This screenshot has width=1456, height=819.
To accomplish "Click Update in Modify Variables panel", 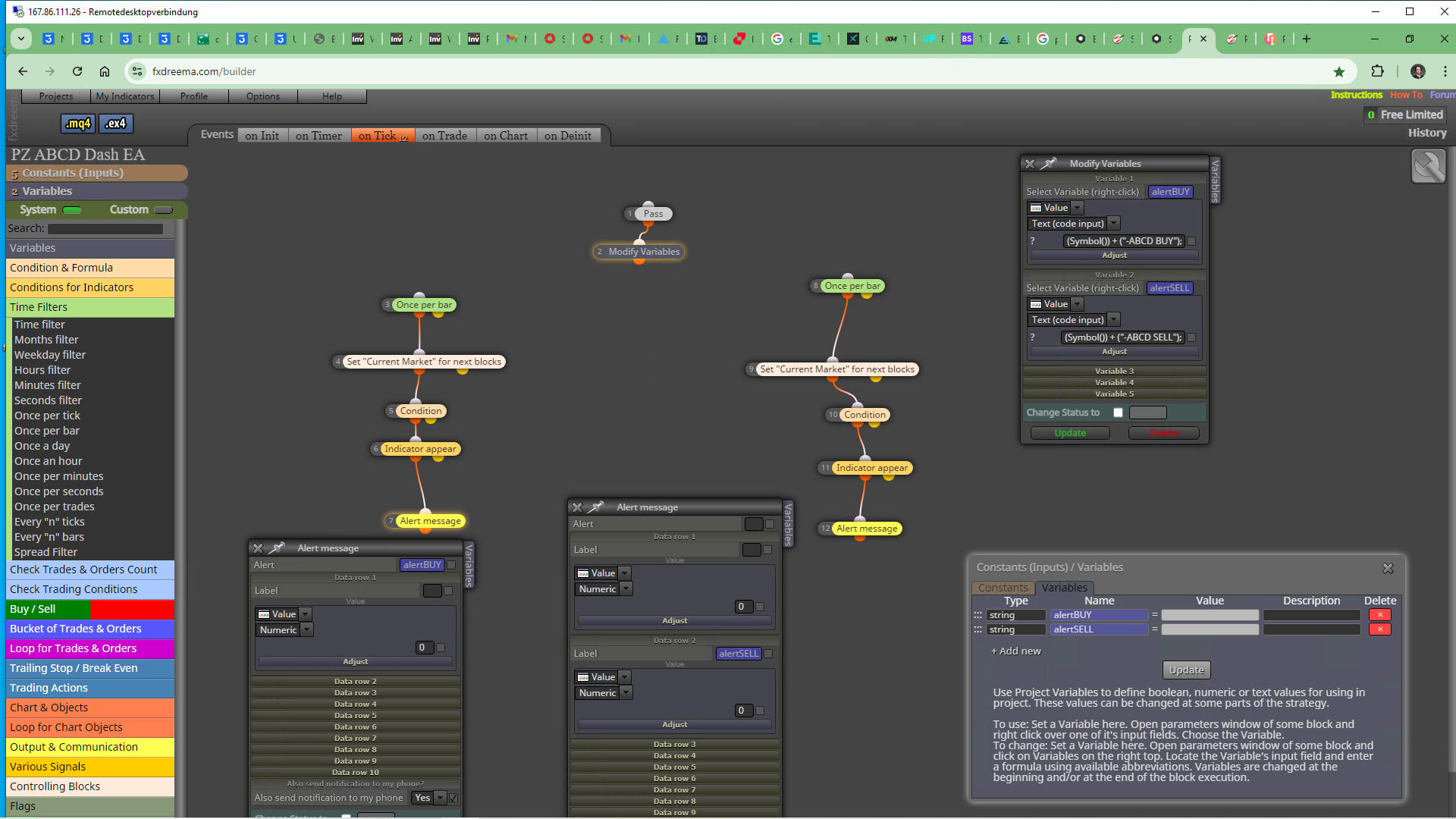I will tap(1070, 433).
